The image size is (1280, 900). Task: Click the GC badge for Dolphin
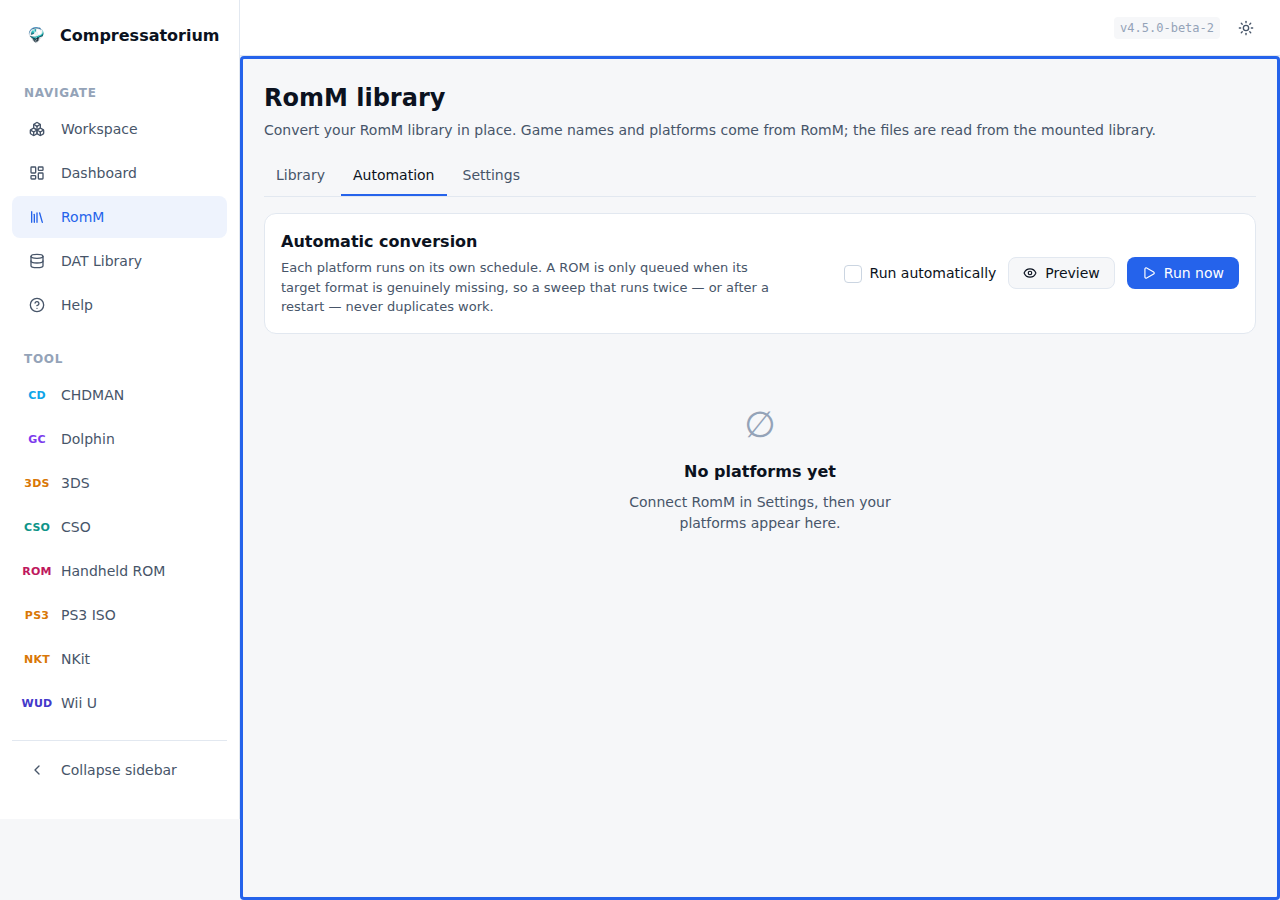click(37, 439)
